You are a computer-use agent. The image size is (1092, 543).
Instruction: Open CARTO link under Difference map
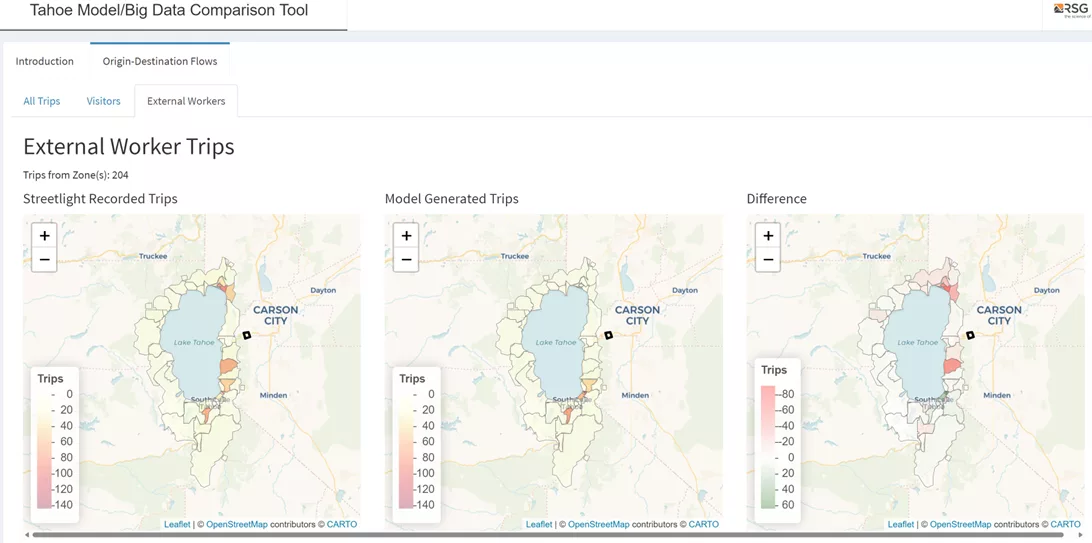[1065, 524]
